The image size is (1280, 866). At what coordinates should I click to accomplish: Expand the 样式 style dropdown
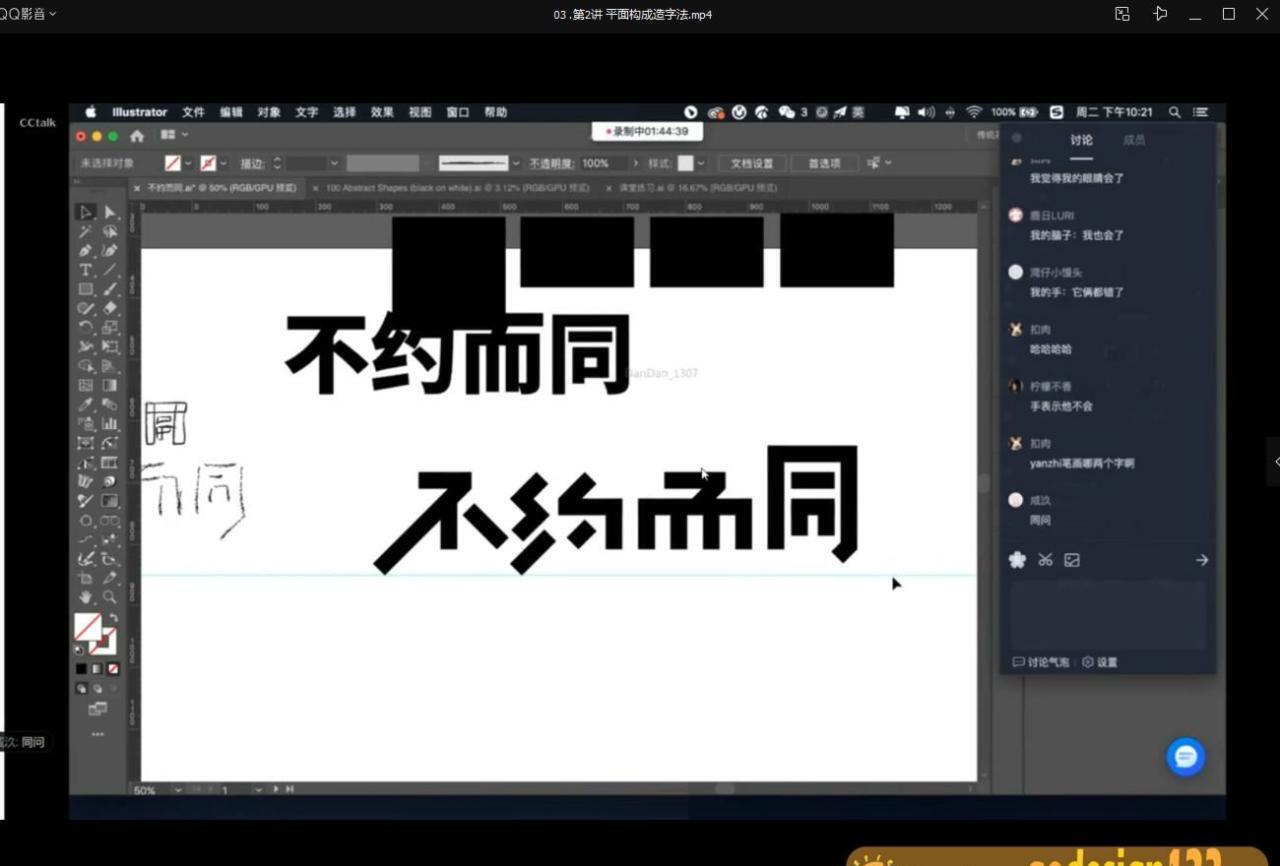700,162
